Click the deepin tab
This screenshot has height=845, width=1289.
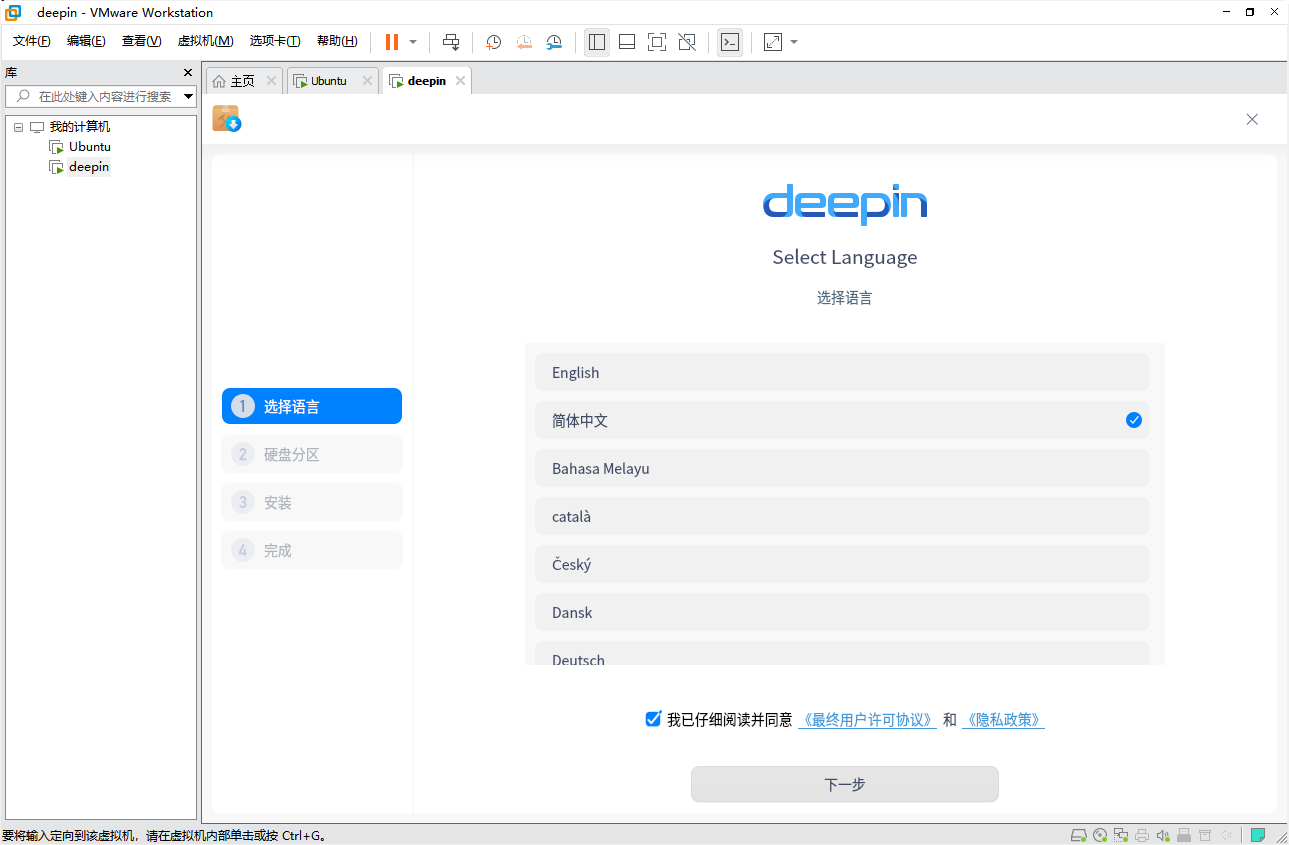pyautogui.click(x=427, y=81)
